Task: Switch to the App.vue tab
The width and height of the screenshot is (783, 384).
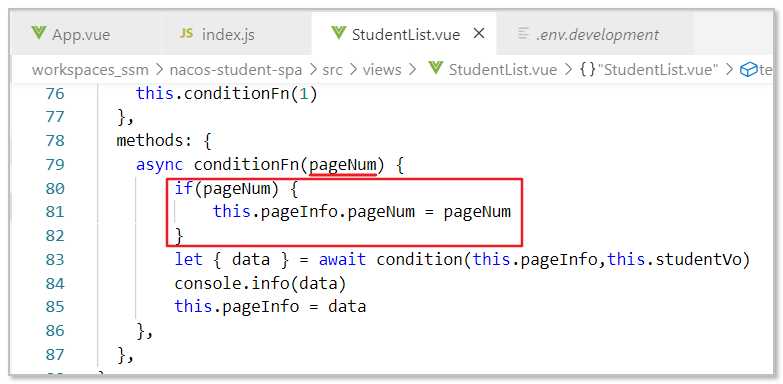Action: [x=85, y=35]
